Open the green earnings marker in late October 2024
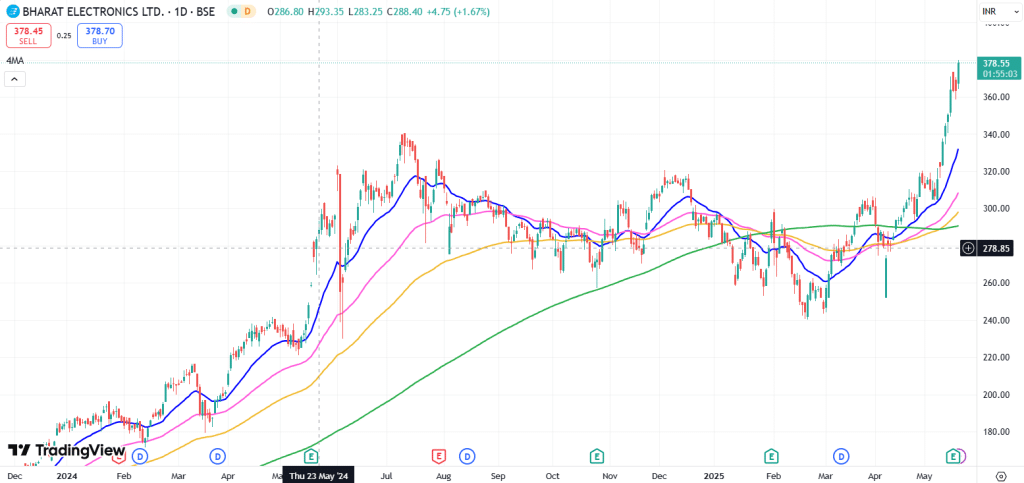The image size is (1024, 483). (596, 456)
